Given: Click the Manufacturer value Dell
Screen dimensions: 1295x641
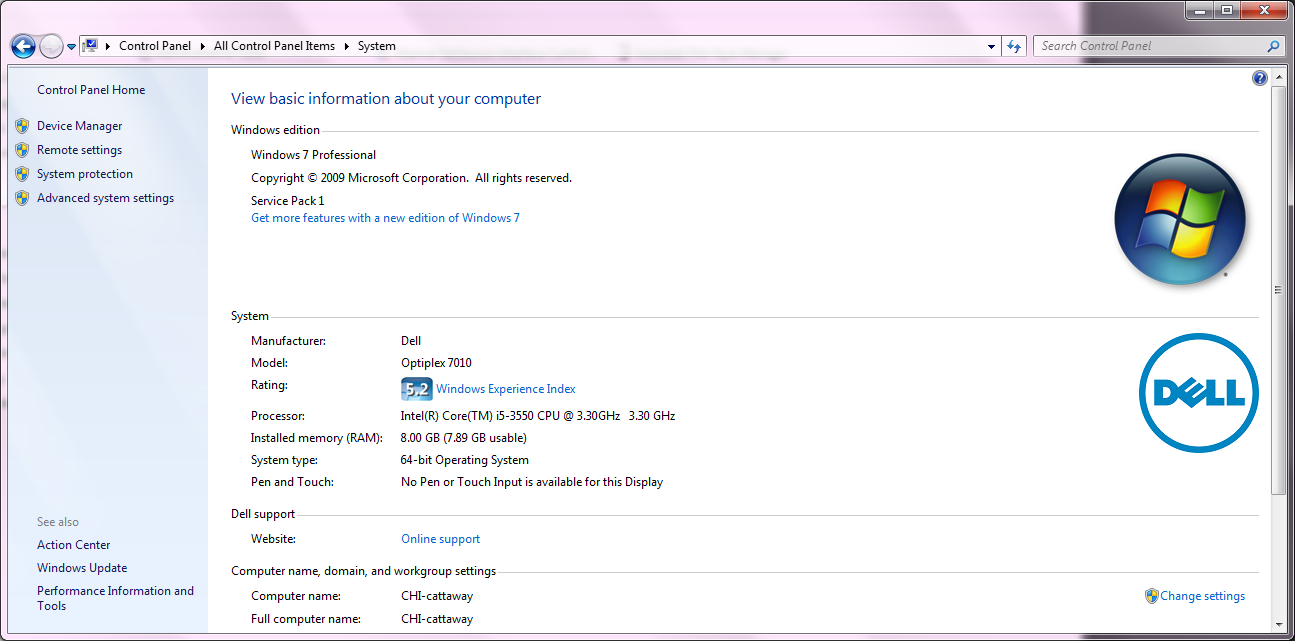Looking at the screenshot, I should 411,341.
